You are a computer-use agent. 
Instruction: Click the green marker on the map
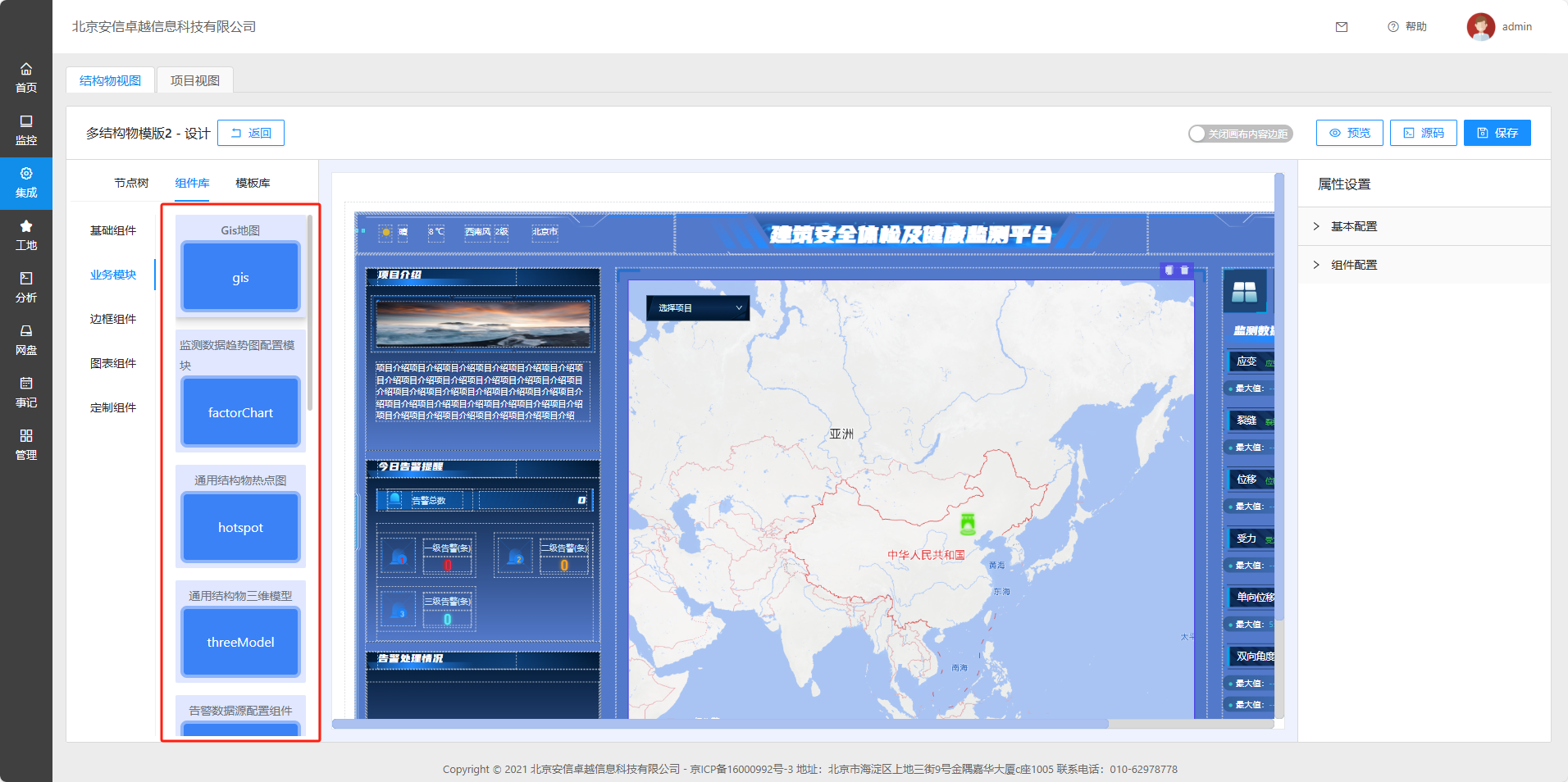point(968,523)
